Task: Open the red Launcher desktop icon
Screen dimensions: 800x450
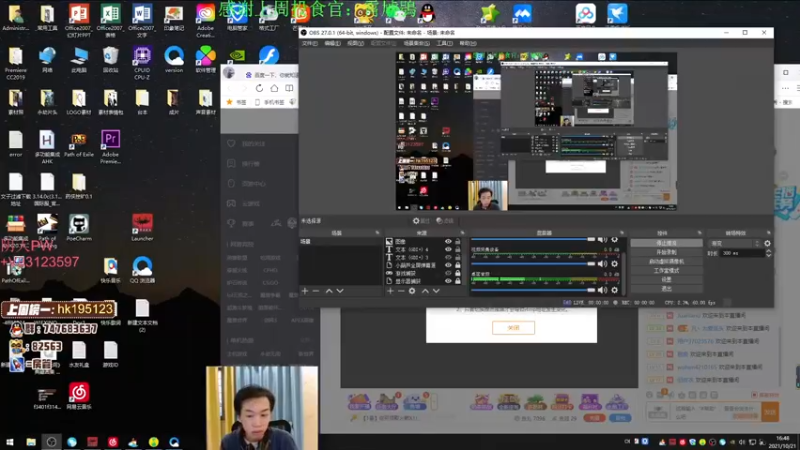Action: point(142,228)
